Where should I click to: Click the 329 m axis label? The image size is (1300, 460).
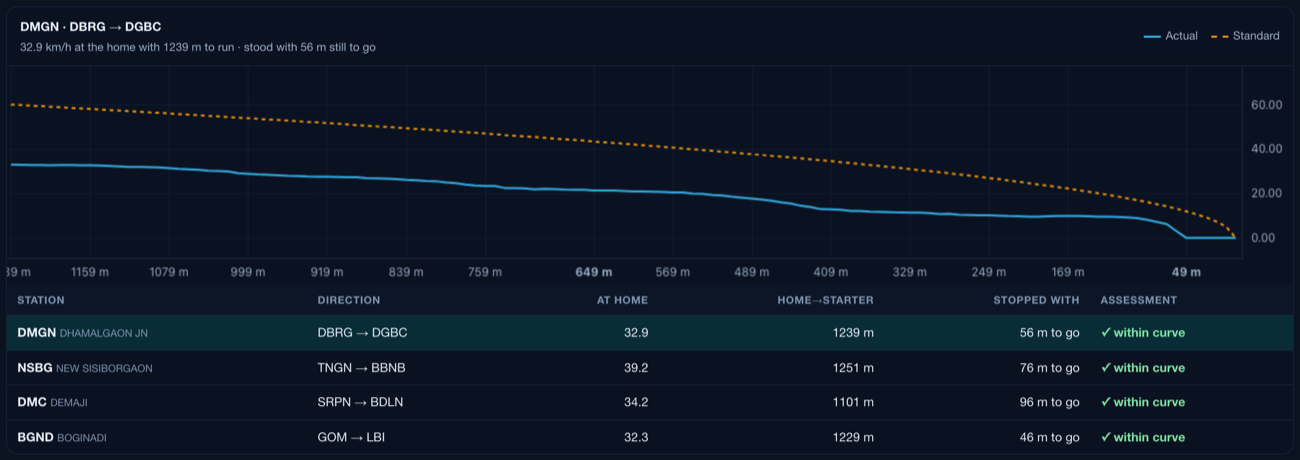(x=910, y=272)
